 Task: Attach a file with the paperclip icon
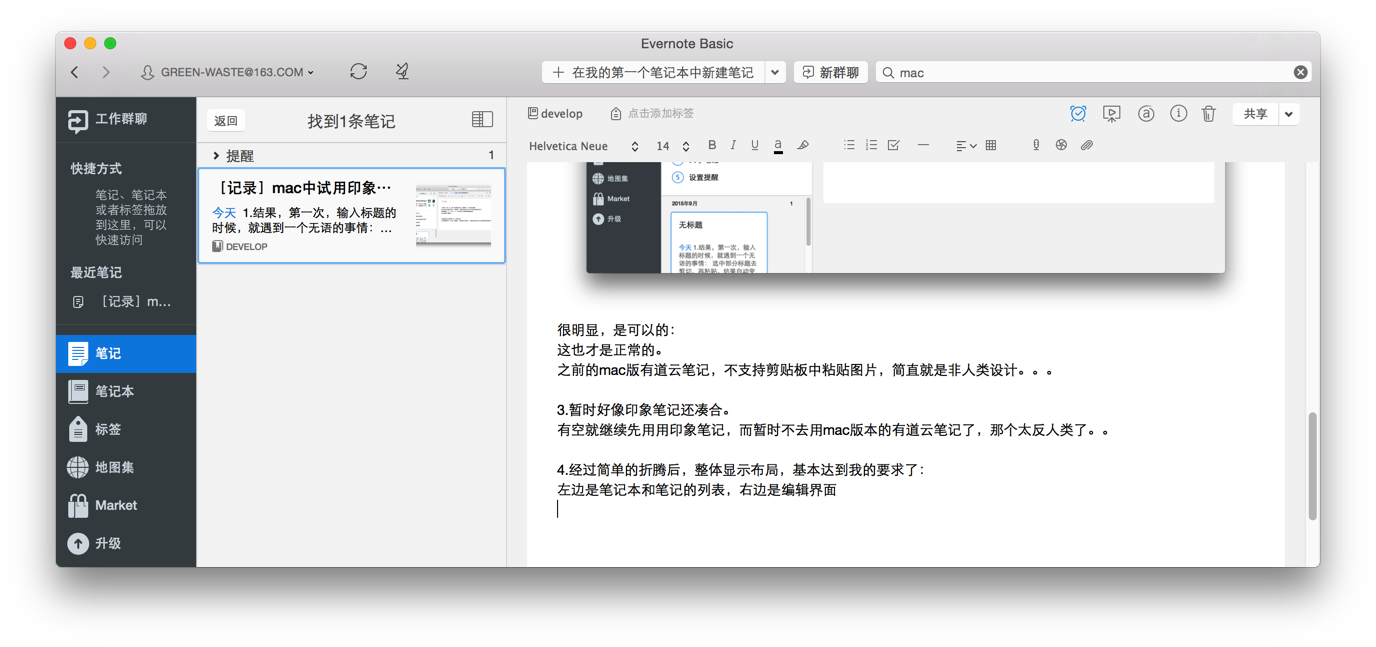[1086, 146]
